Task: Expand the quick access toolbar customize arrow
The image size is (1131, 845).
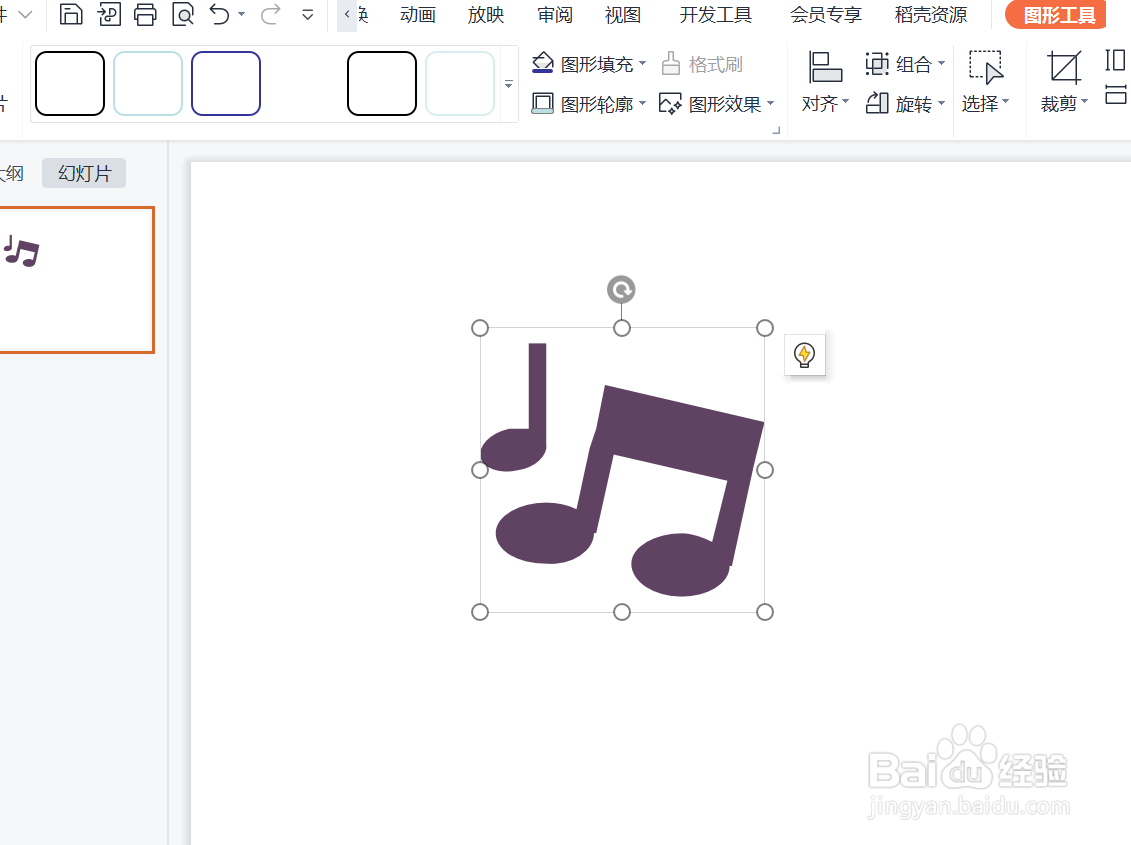Action: coord(307,14)
